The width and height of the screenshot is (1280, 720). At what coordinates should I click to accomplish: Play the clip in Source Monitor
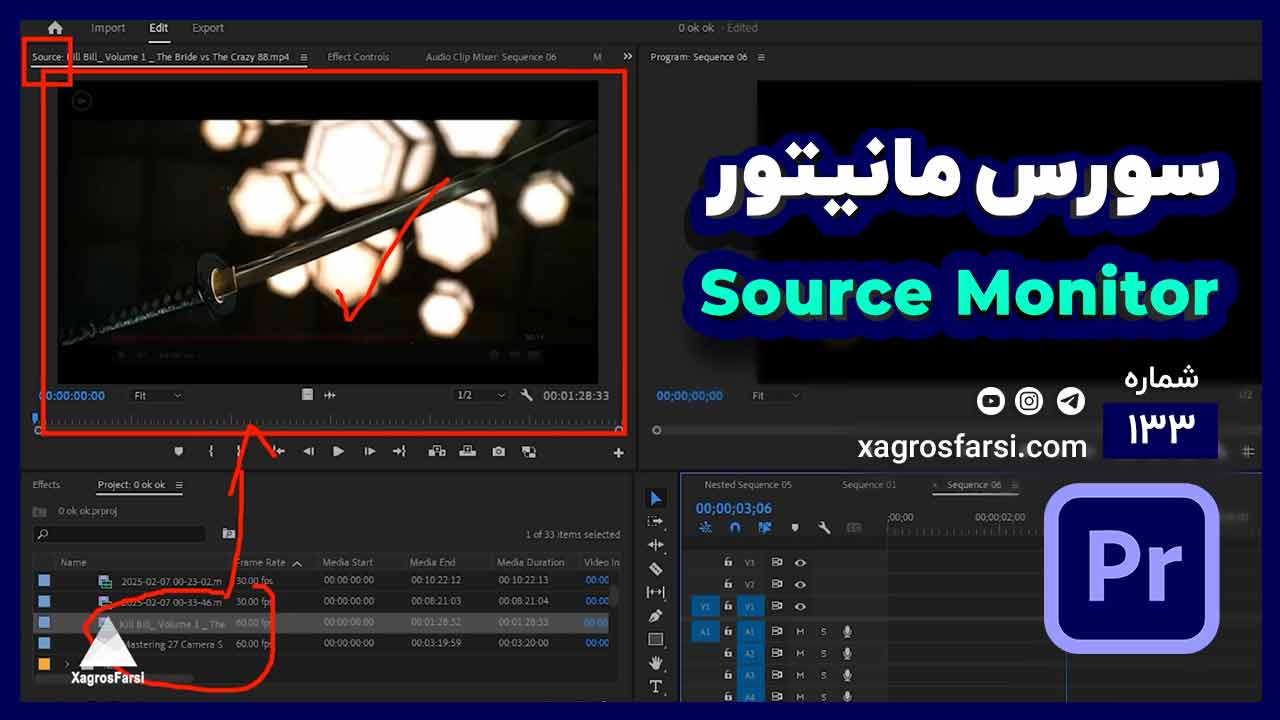pos(338,452)
